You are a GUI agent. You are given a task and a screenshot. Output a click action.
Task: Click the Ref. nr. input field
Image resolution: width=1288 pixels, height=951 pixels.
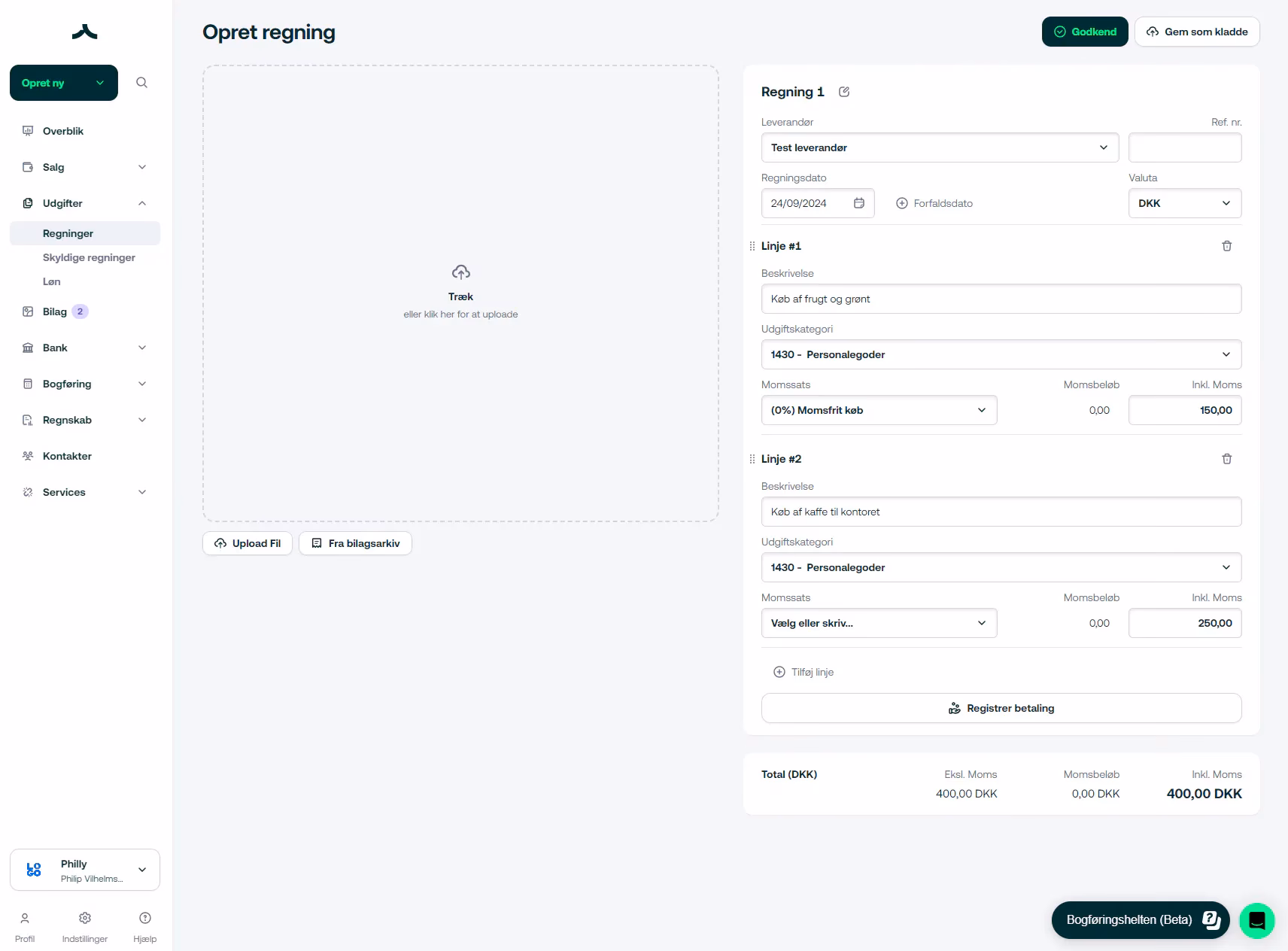(1184, 147)
